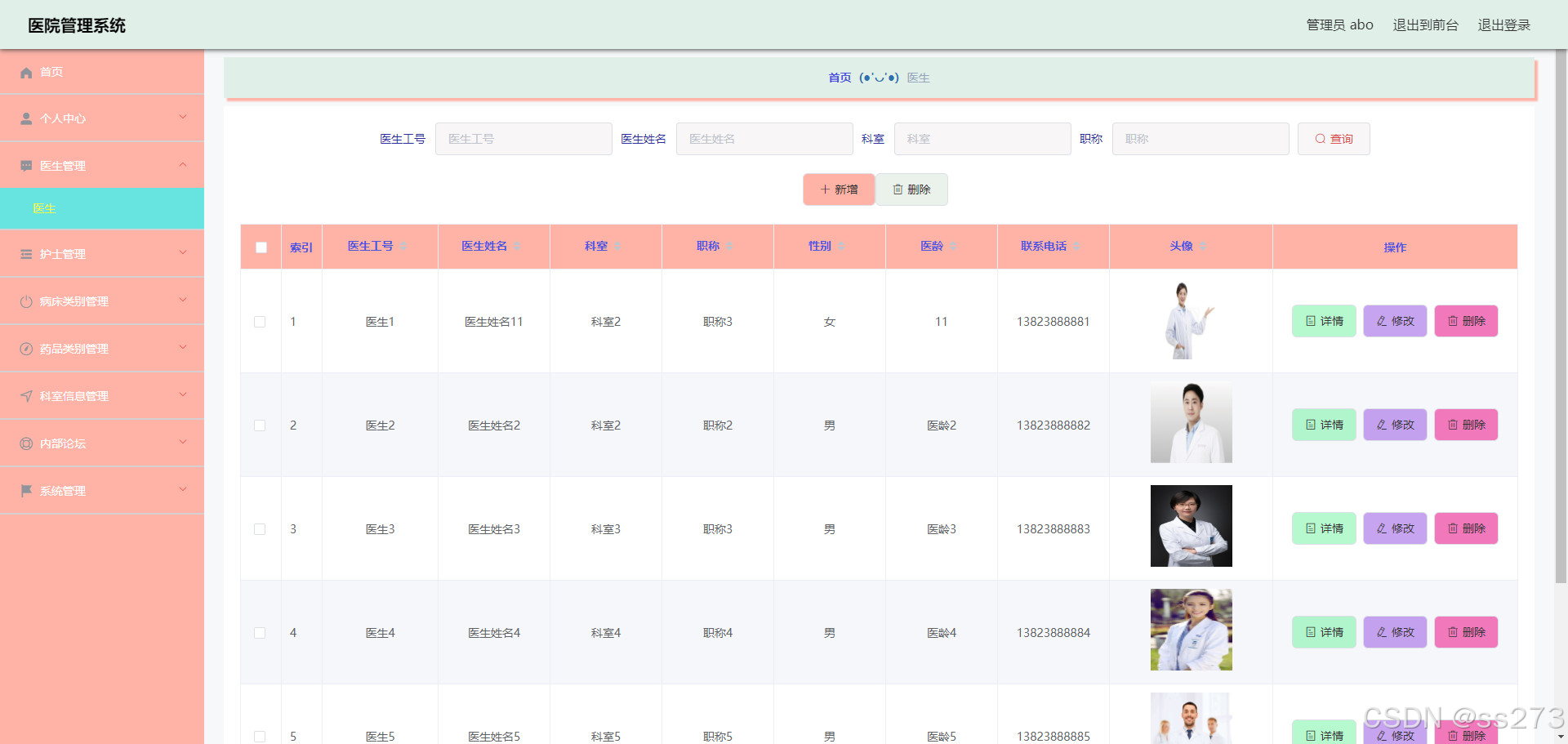Open avatar thumbnail of 医生2

pos(1191,423)
